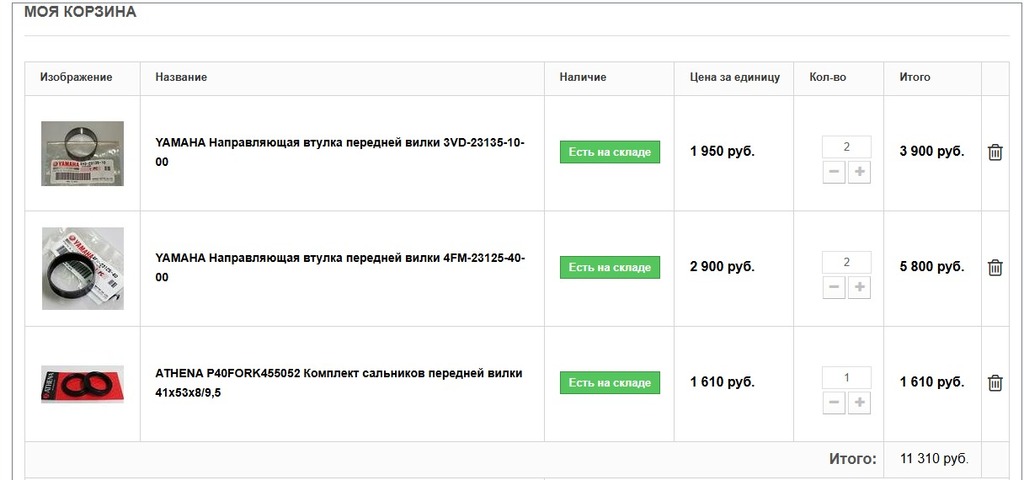The width and height of the screenshot is (1024, 480).
Task: Select unit price '1 610 руб.' in price column
Action: pos(722,383)
